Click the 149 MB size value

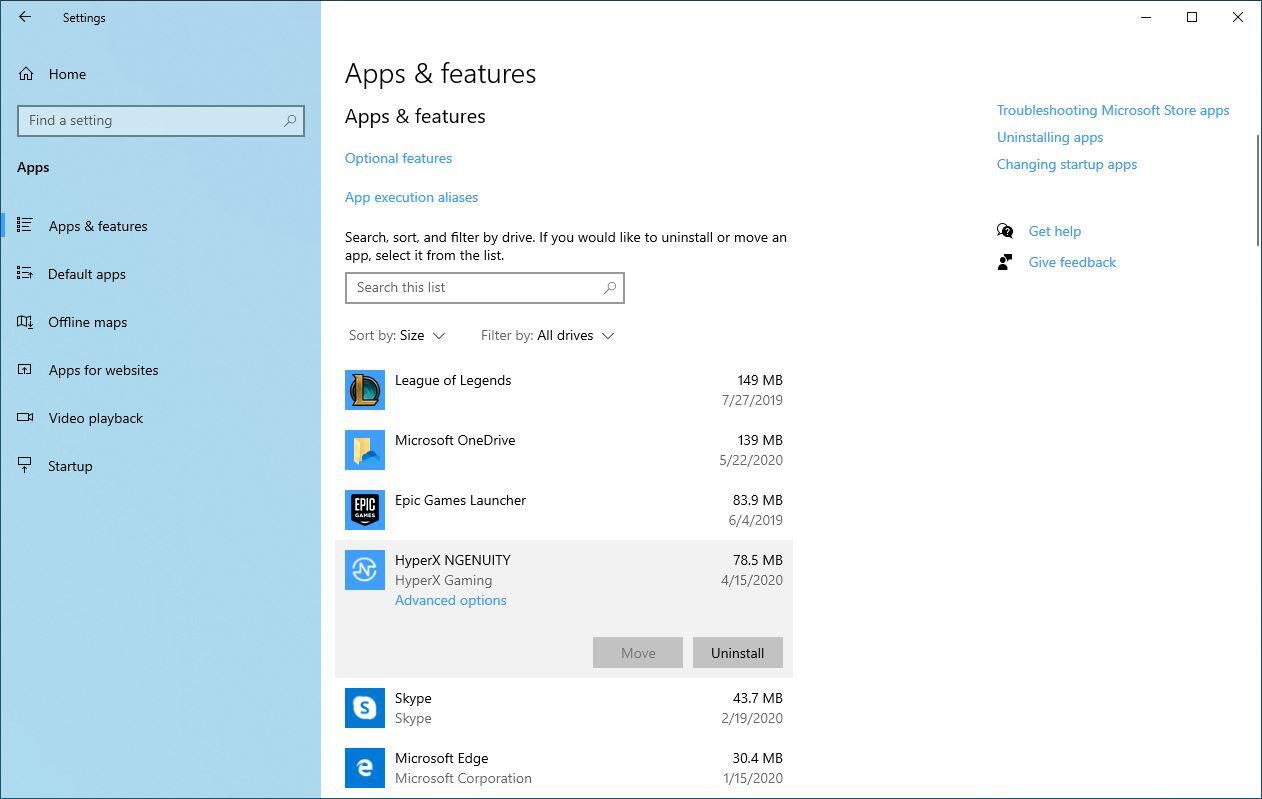click(x=760, y=380)
